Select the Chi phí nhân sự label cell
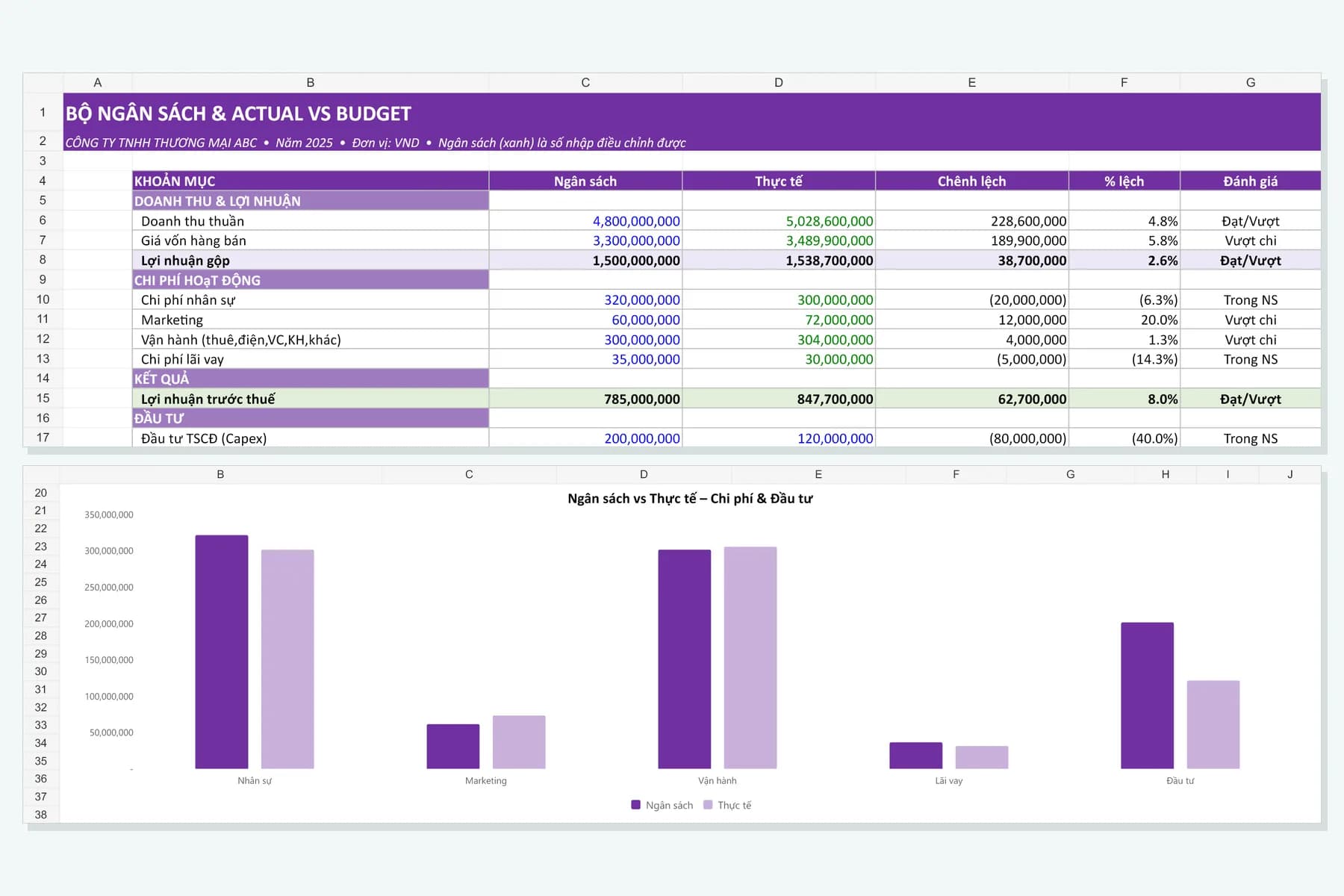1344x896 pixels. pyautogui.click(x=311, y=300)
